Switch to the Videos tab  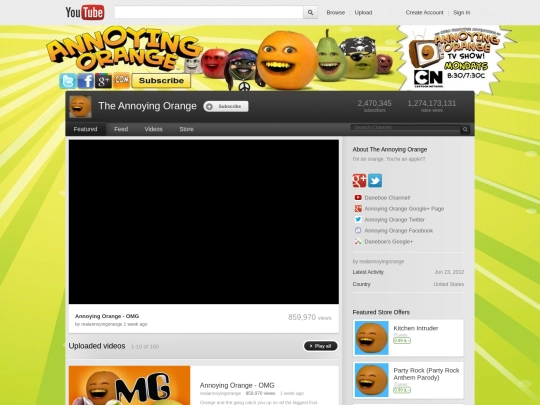(x=153, y=129)
